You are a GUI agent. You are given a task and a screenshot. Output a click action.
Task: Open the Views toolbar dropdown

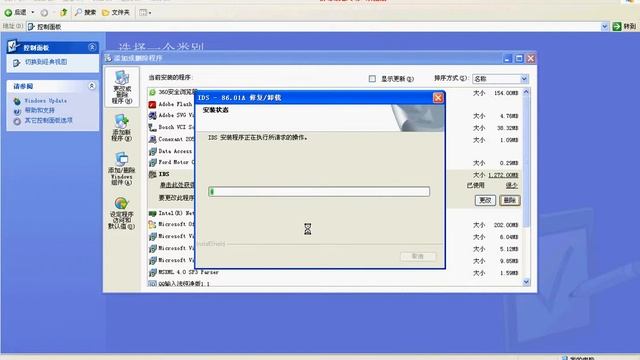145,13
